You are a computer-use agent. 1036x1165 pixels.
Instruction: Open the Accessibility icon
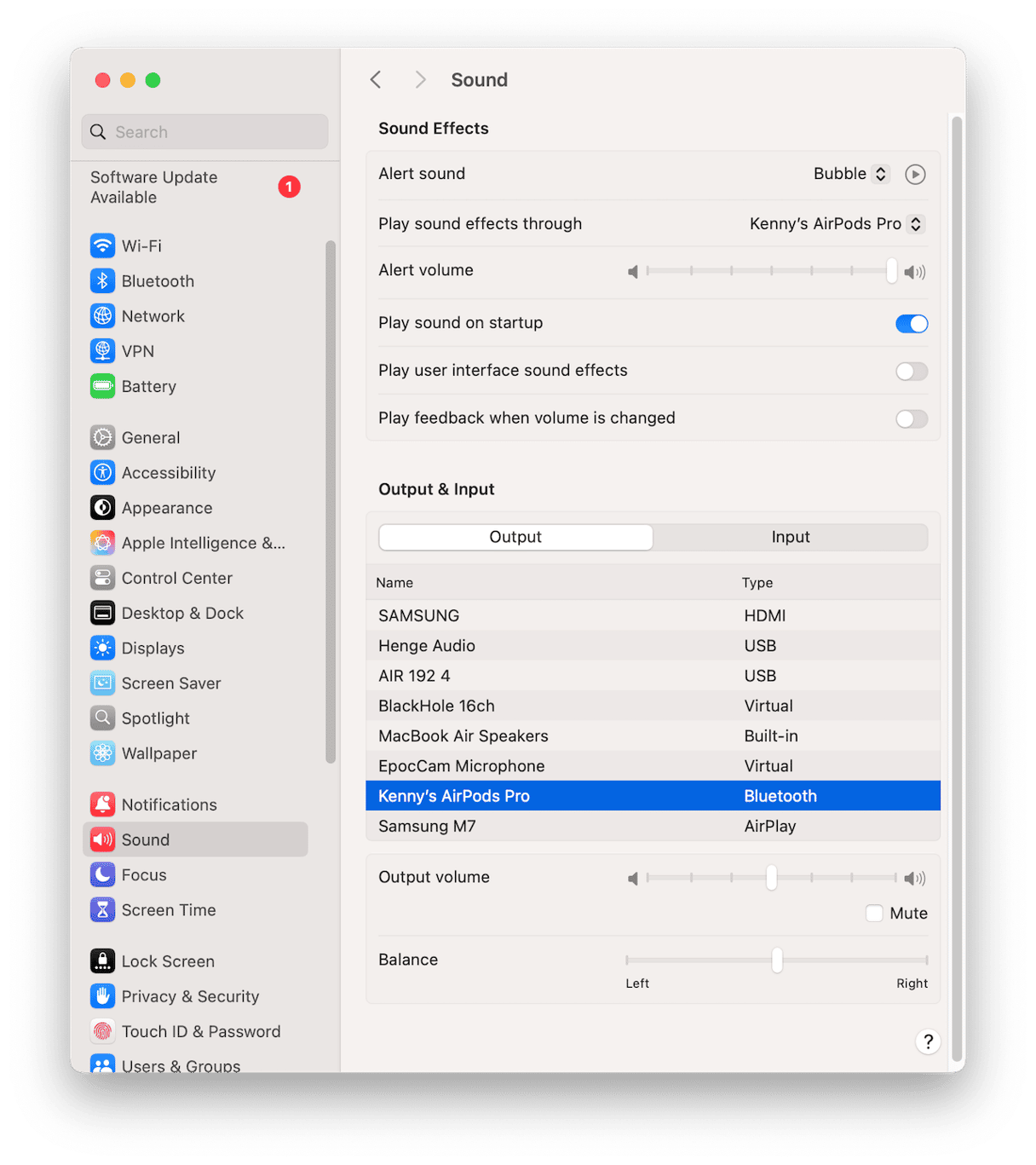point(102,472)
